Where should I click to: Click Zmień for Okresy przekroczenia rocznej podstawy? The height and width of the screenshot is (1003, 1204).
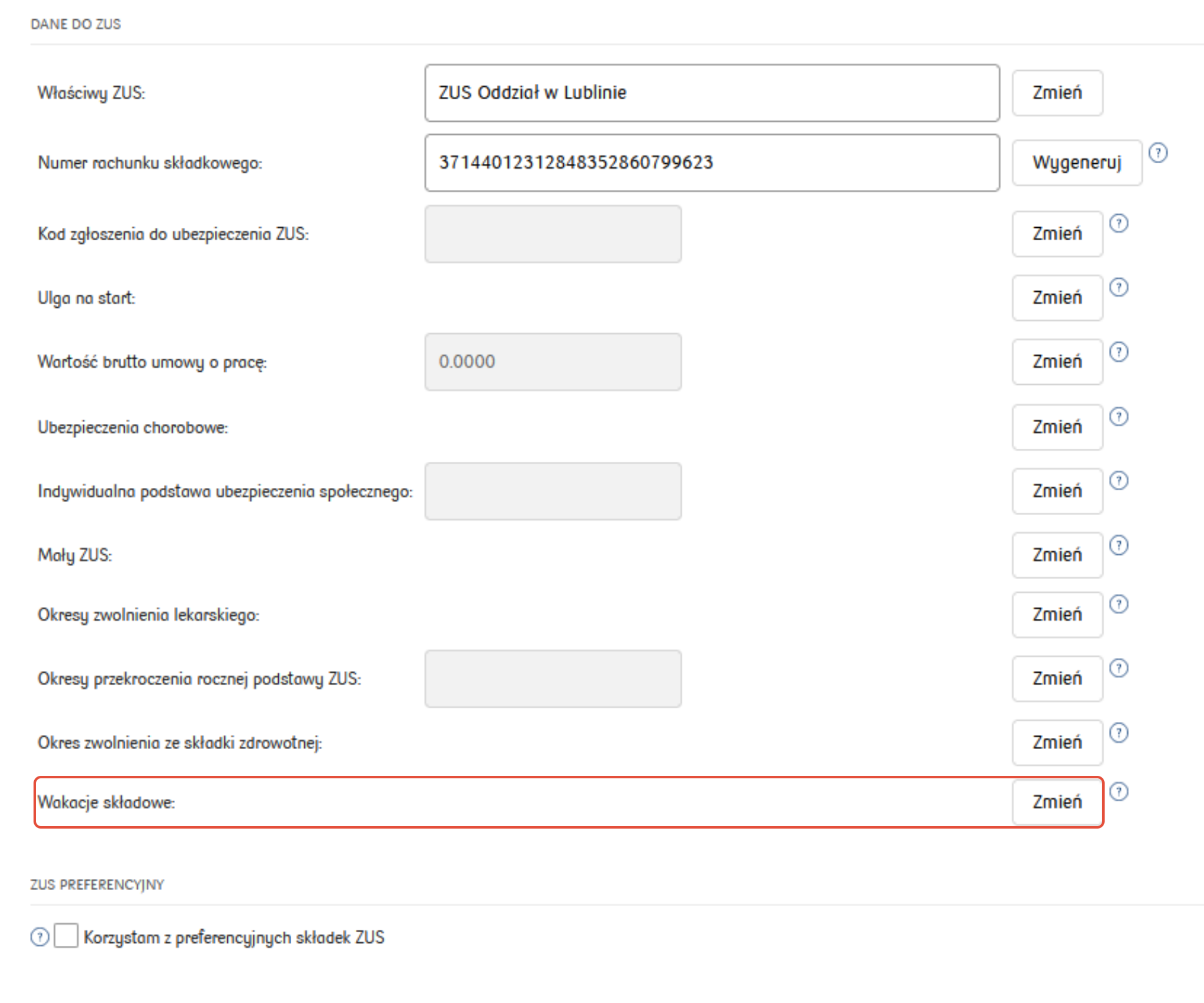(1057, 678)
